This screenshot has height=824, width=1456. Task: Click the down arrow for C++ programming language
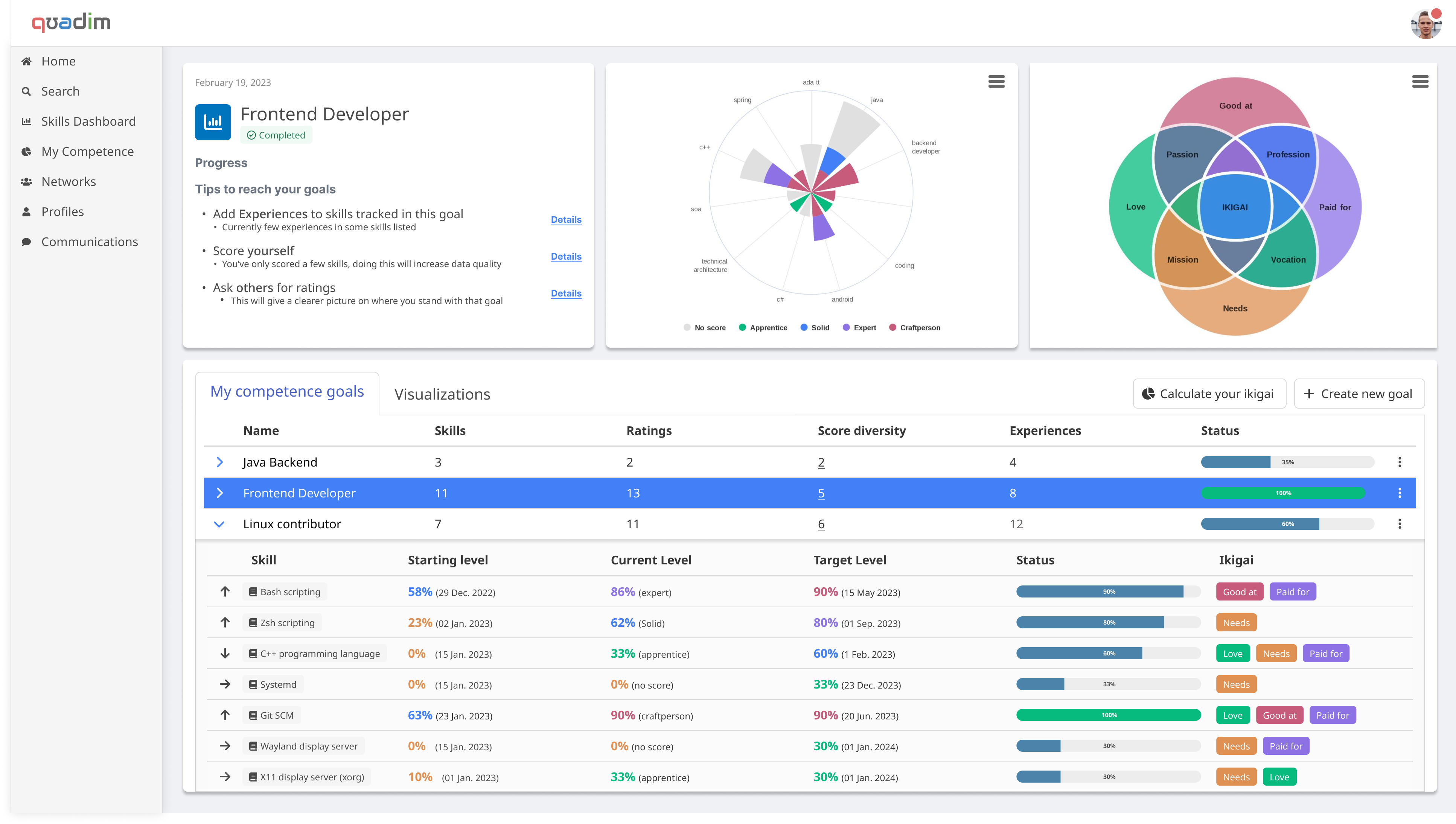(x=225, y=654)
